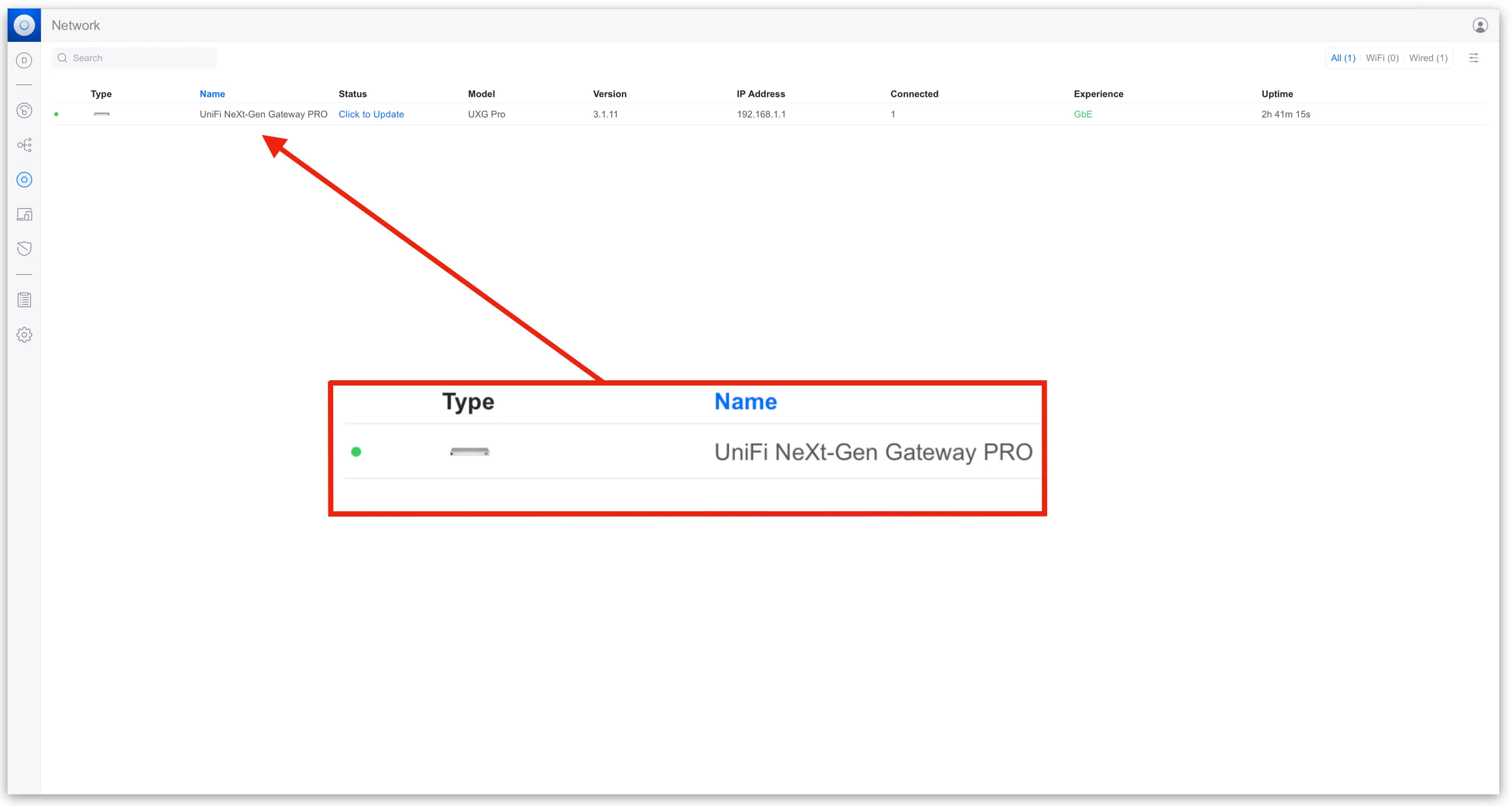Open table column filter options icon
Screen dimensions: 1512x806
click(1472, 58)
